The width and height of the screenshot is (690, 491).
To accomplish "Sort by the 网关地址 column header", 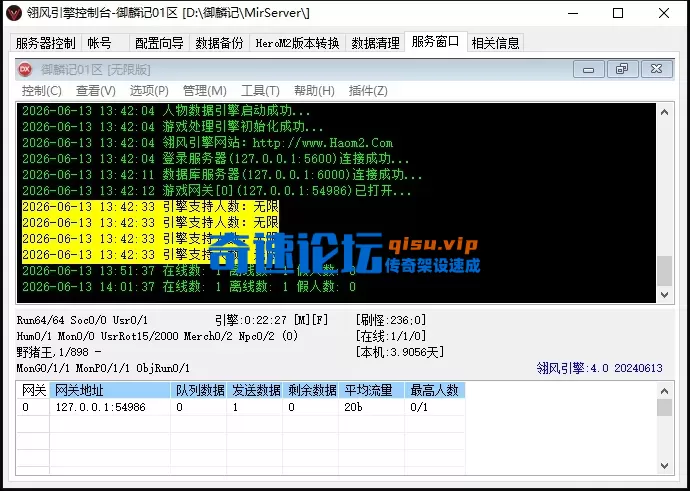I will [110, 390].
